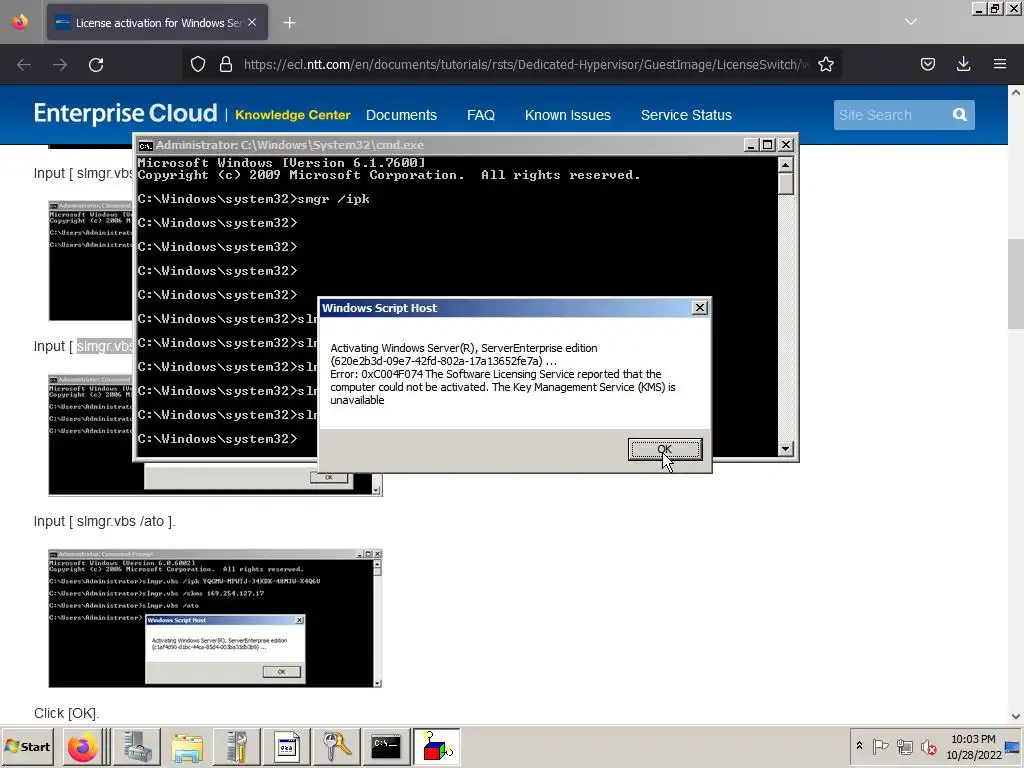
Task: Maximize the cmd.exe window
Action: click(x=768, y=145)
